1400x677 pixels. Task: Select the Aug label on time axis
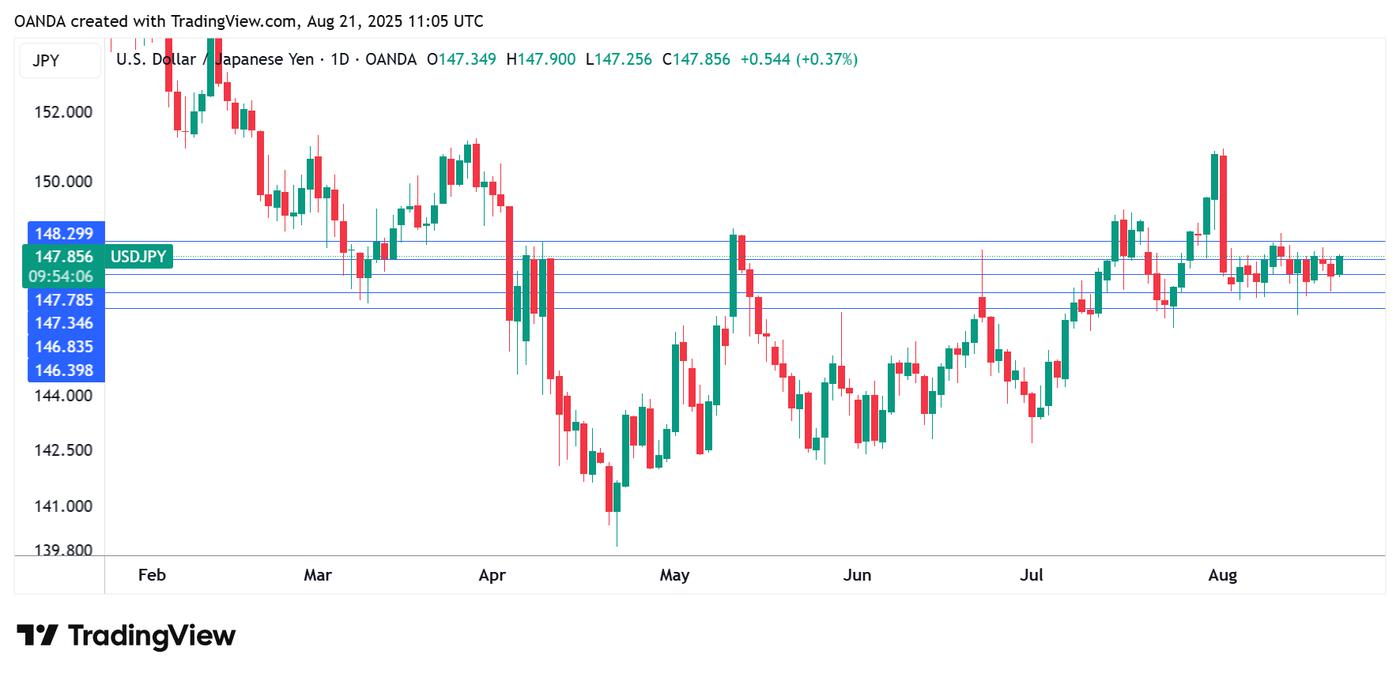tap(1222, 575)
